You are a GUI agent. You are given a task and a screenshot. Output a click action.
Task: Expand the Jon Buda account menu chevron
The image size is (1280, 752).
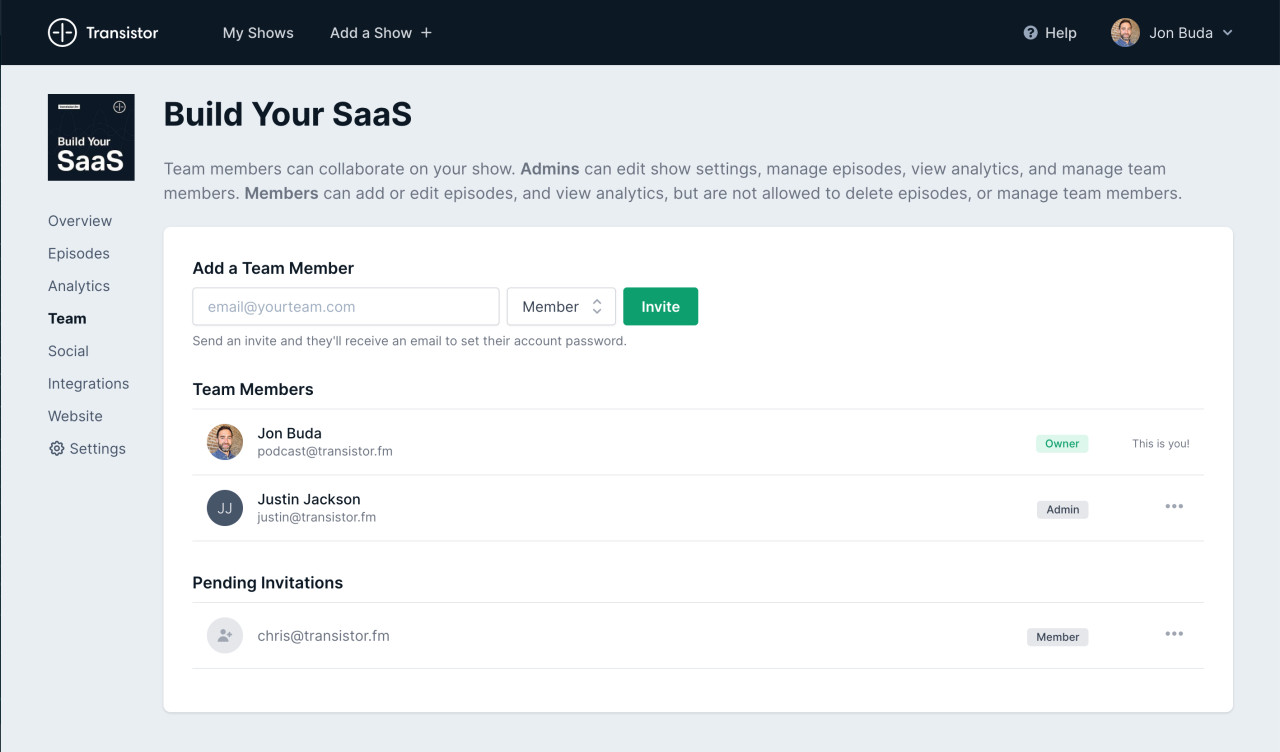point(1228,33)
